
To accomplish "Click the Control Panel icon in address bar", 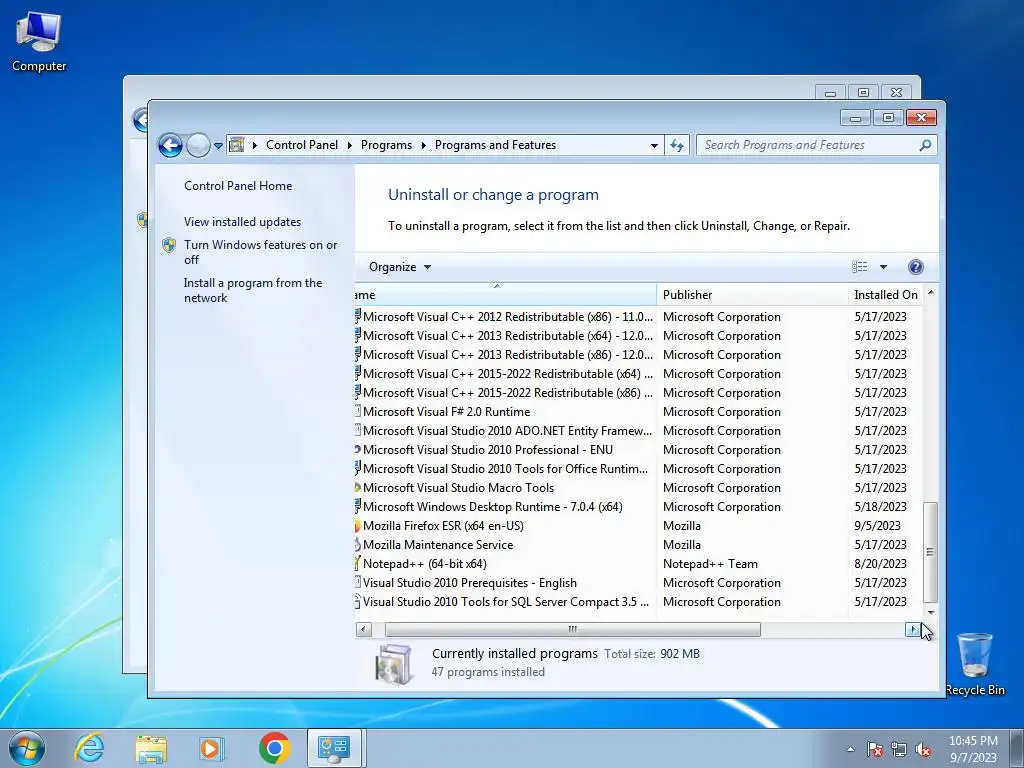I will pos(236,145).
